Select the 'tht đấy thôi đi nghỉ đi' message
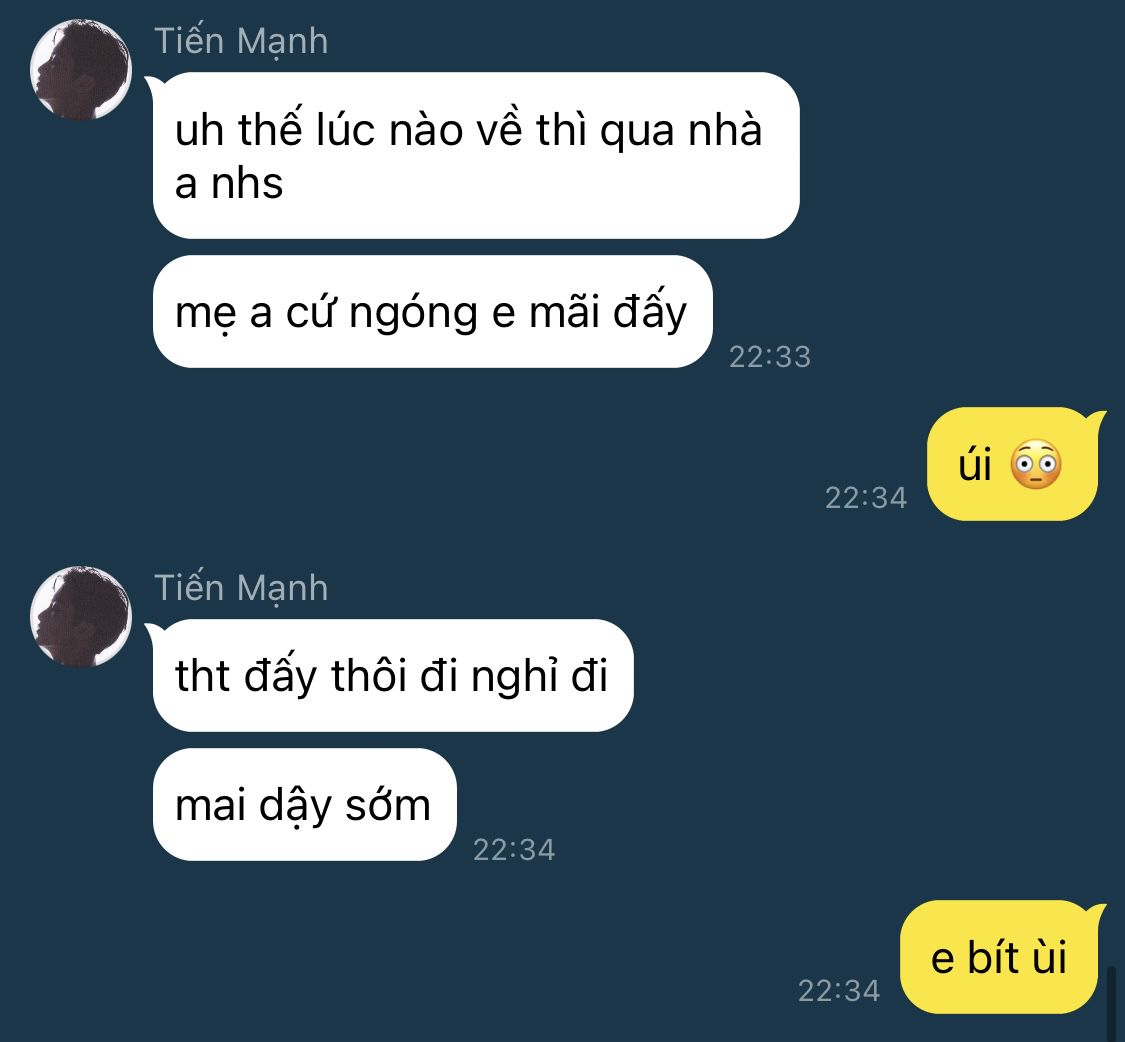The image size is (1125, 1042). tap(392, 676)
